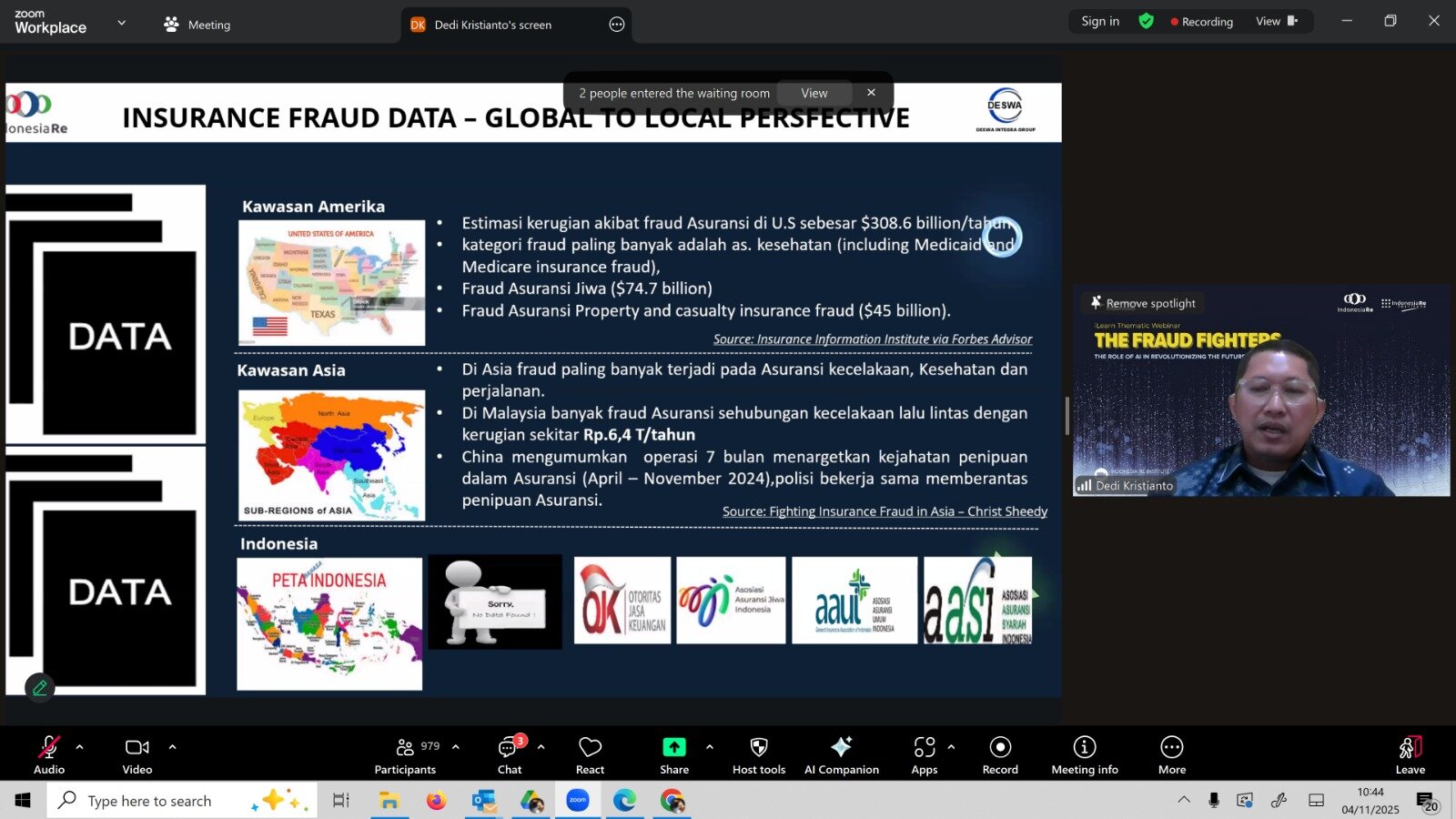Select Dedi Kristianto's screen tab
The width and height of the screenshot is (1456, 819).
tap(492, 25)
